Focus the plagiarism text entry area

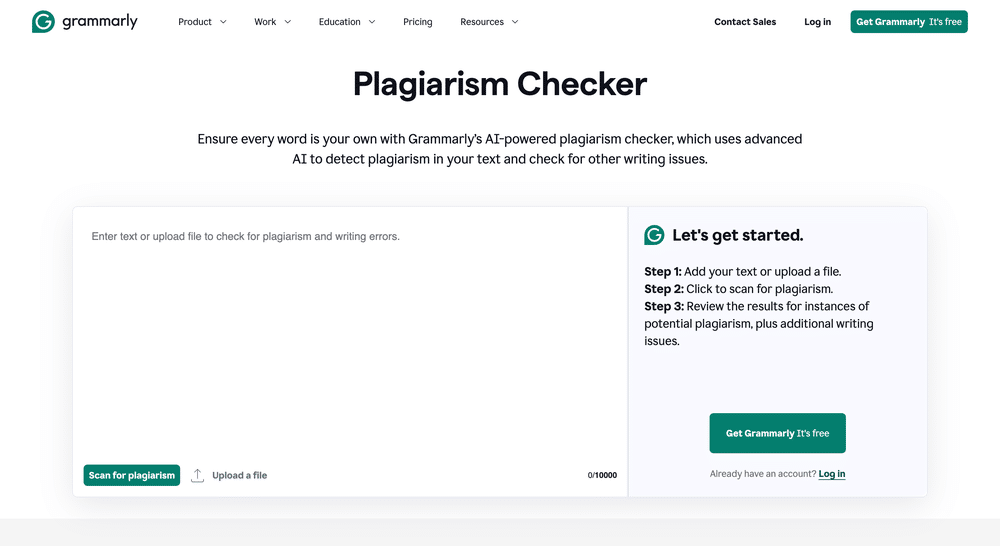(350, 335)
